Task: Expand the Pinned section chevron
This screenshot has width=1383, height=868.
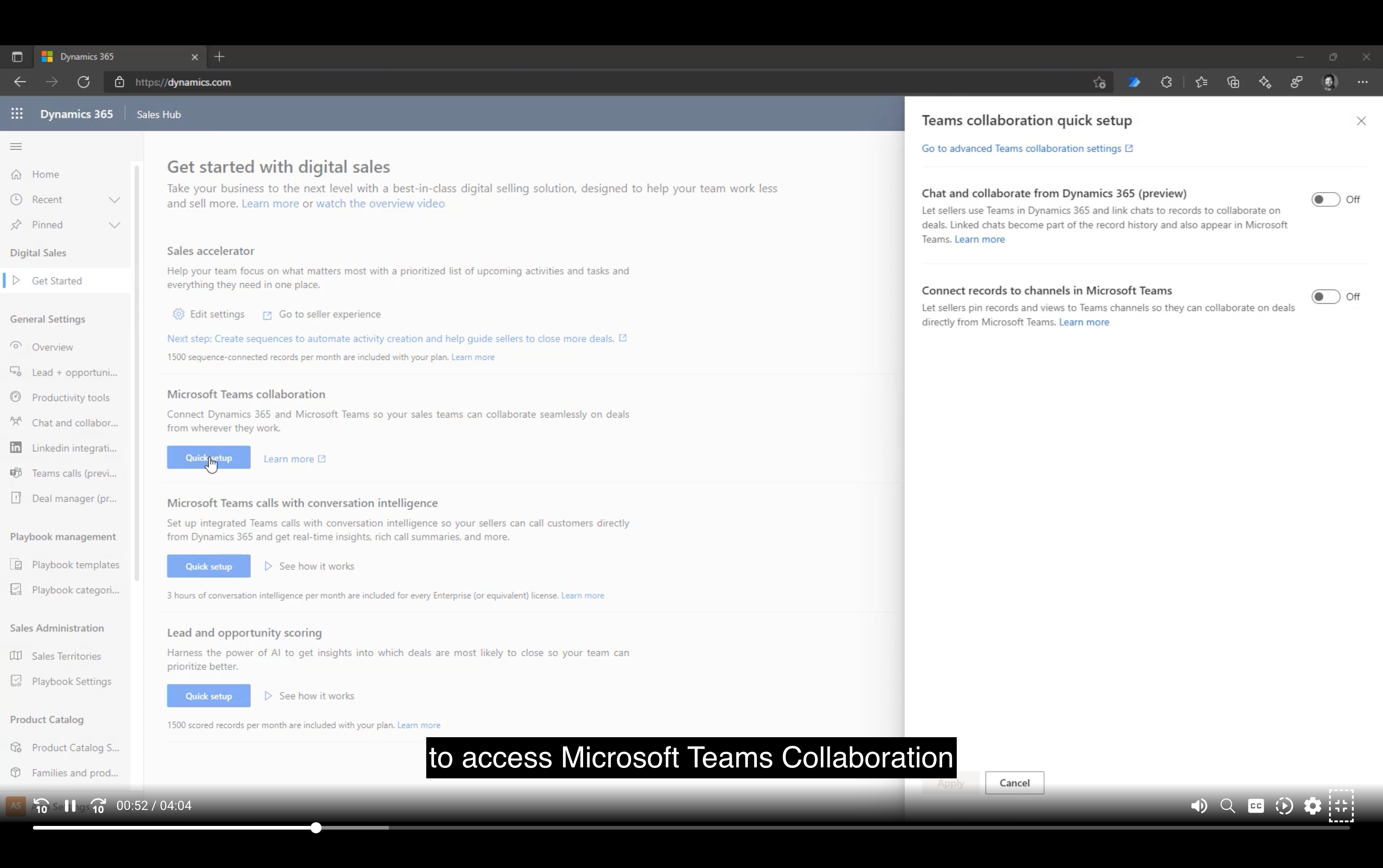Action: (114, 225)
